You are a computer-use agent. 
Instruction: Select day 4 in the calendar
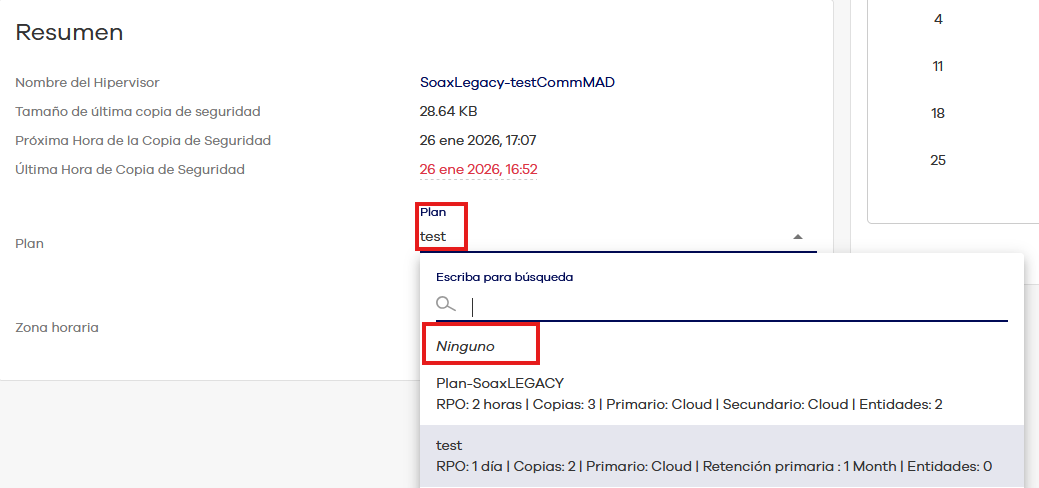coord(938,19)
